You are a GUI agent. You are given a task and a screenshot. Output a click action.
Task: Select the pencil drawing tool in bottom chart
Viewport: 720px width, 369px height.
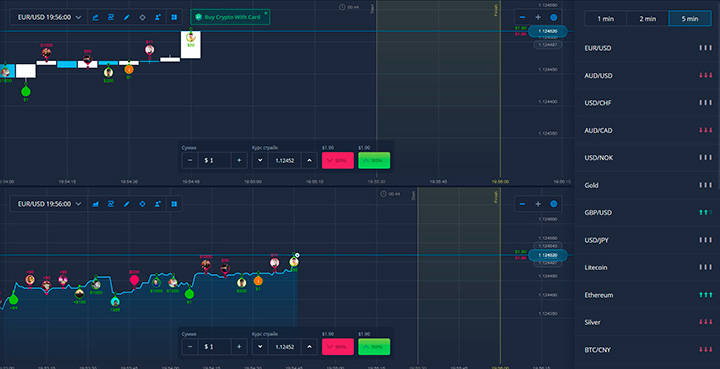pyautogui.click(x=127, y=204)
